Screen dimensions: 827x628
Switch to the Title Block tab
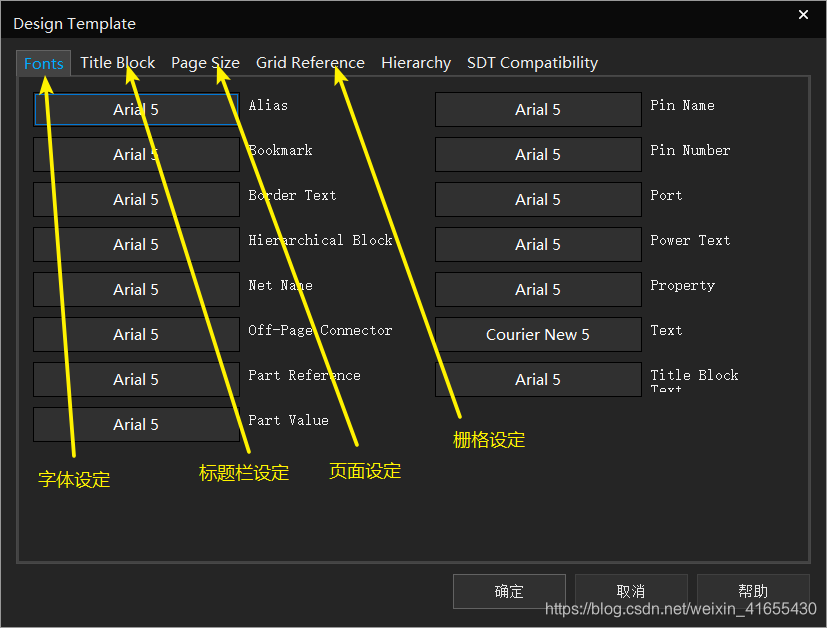tap(117, 63)
